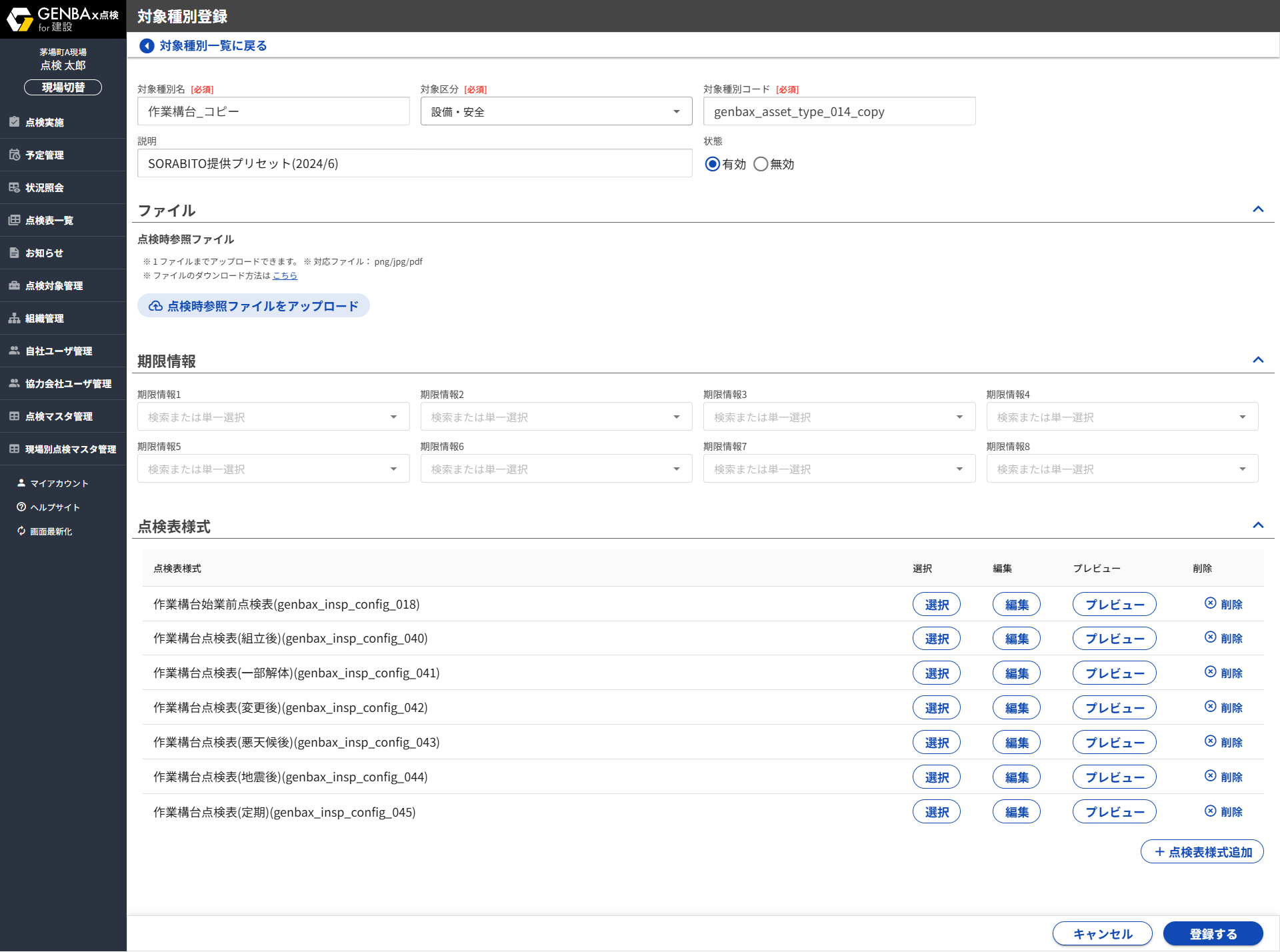This screenshot has width=1280, height=952.
Task: Click the 点検表様式追加 button
Action: pyautogui.click(x=1201, y=852)
